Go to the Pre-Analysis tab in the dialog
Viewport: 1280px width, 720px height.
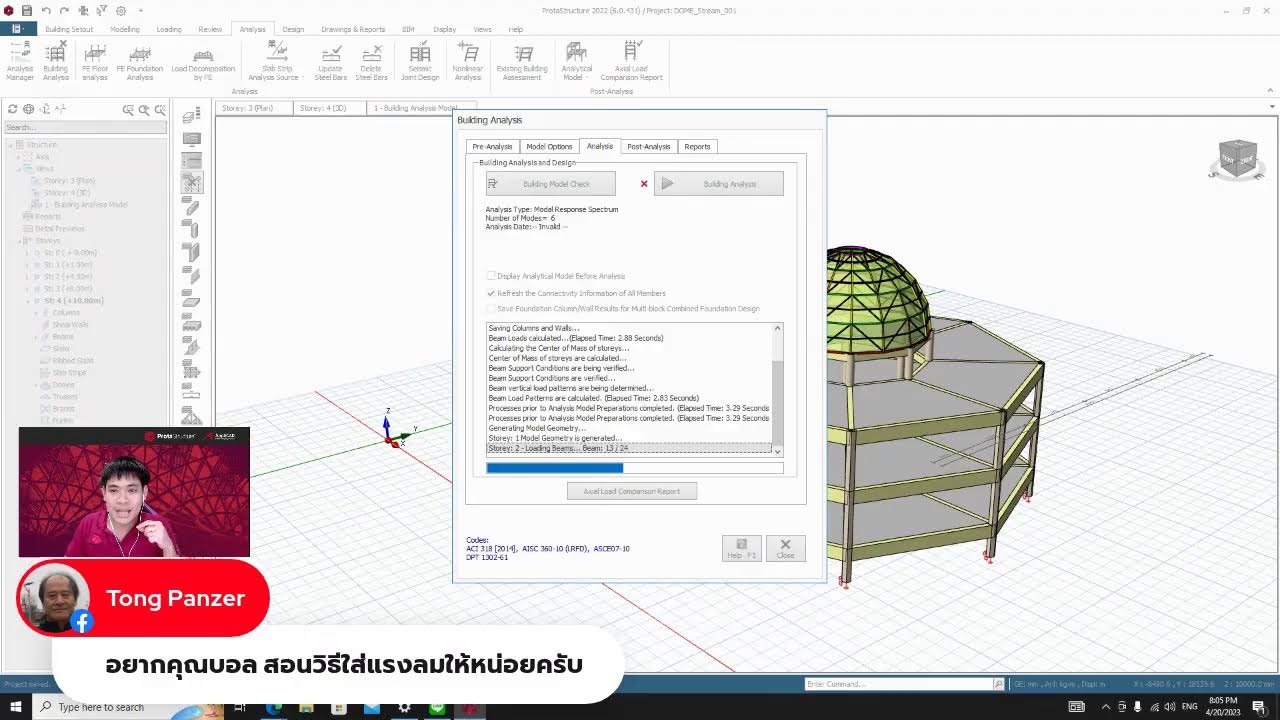492,147
